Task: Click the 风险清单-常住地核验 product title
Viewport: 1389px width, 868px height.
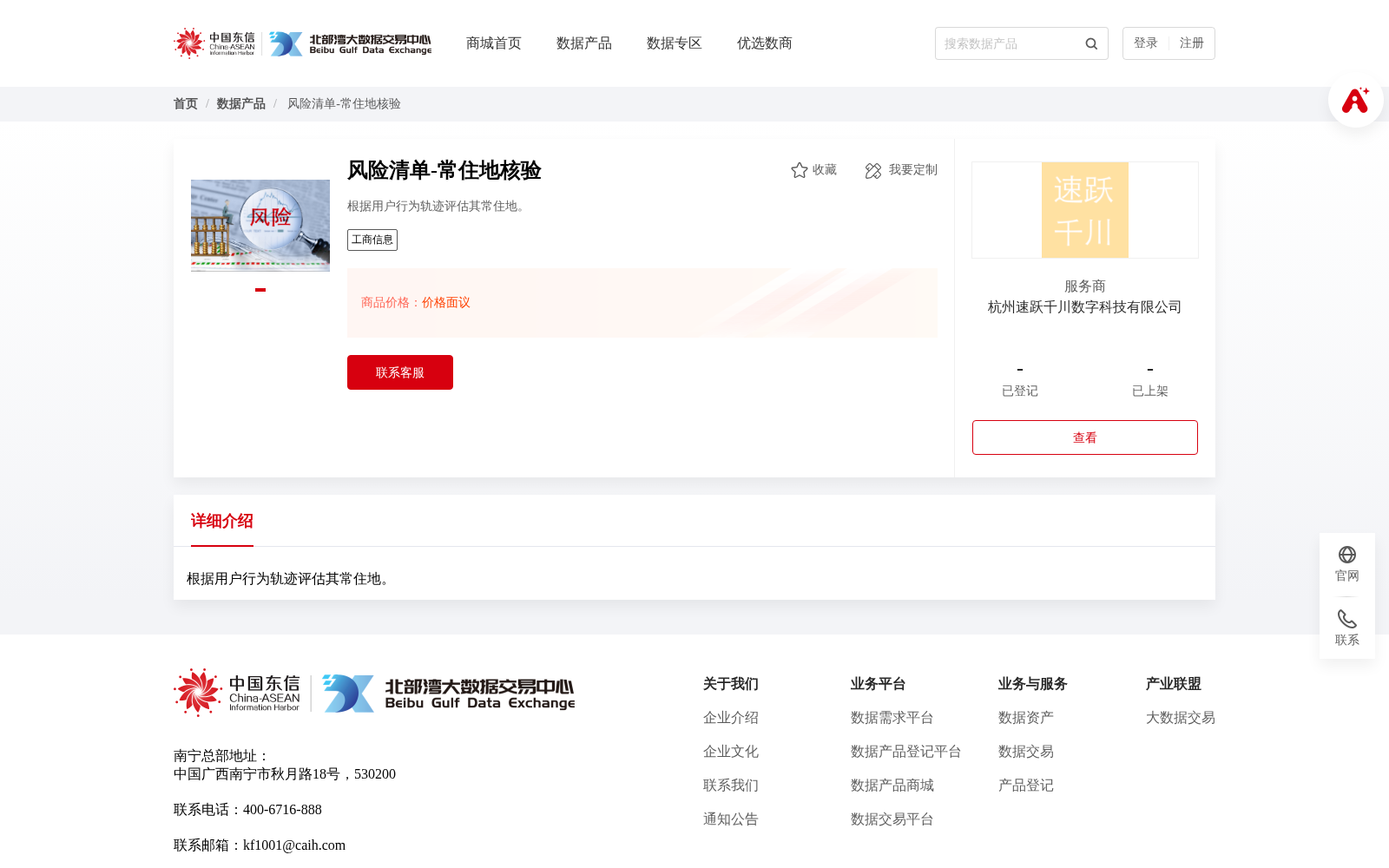Action: click(x=444, y=171)
